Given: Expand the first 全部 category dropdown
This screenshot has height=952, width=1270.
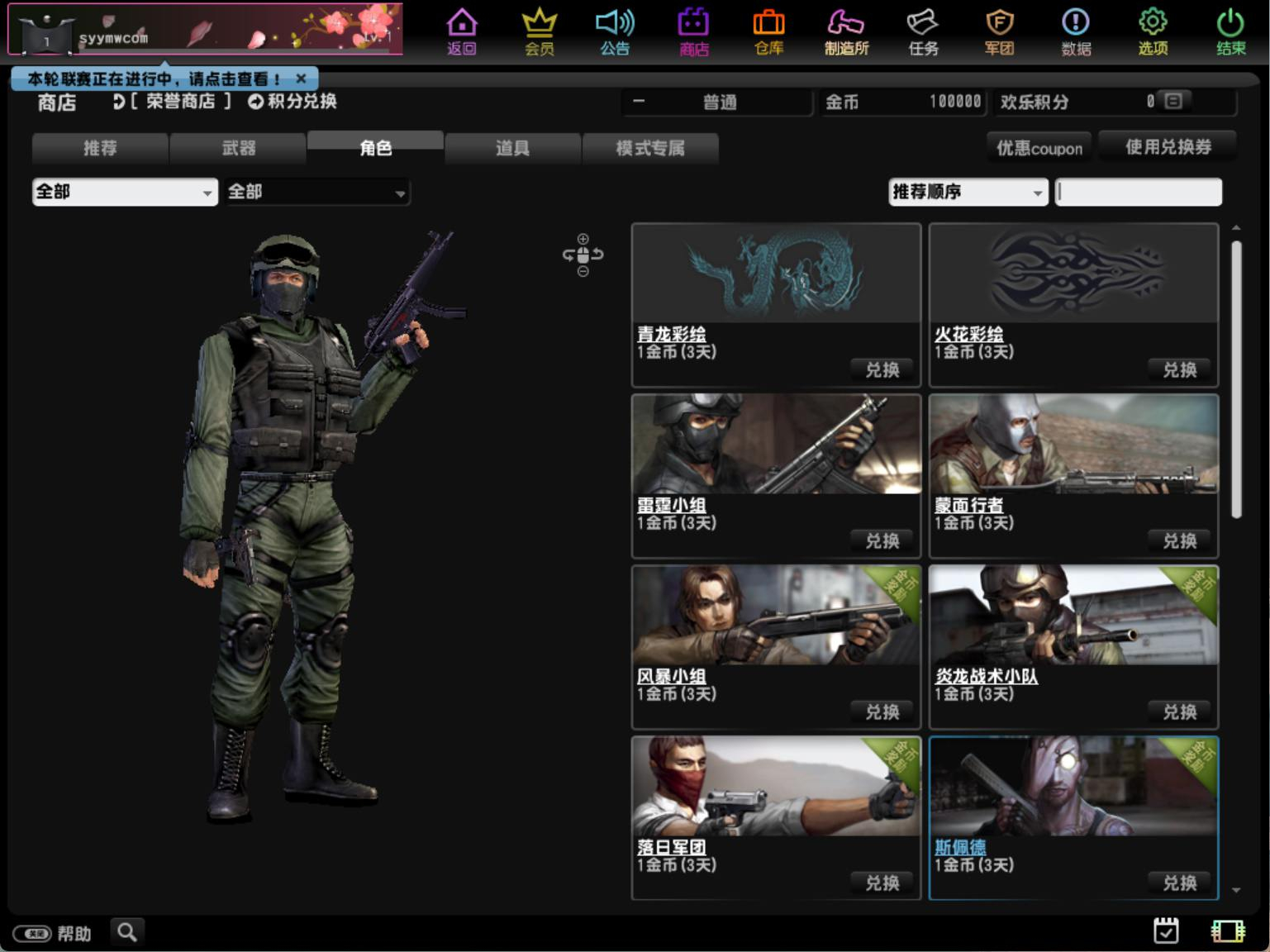Looking at the screenshot, I should click(125, 192).
